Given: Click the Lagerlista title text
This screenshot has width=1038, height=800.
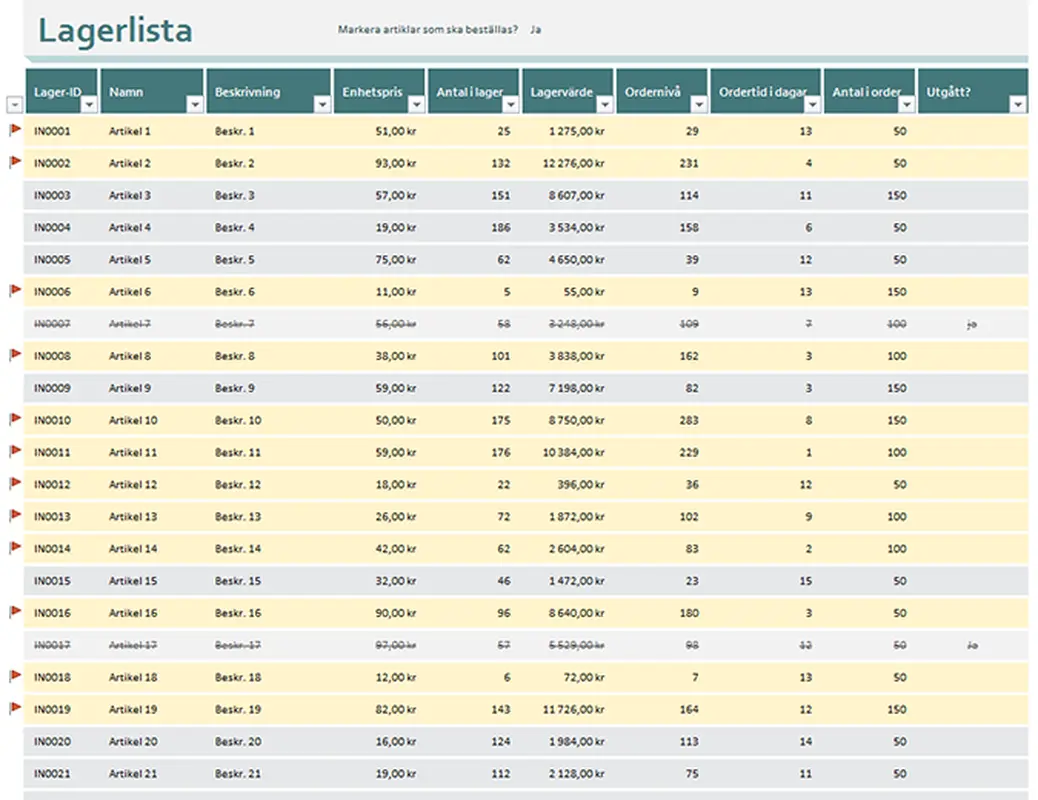Looking at the screenshot, I should tap(115, 30).
